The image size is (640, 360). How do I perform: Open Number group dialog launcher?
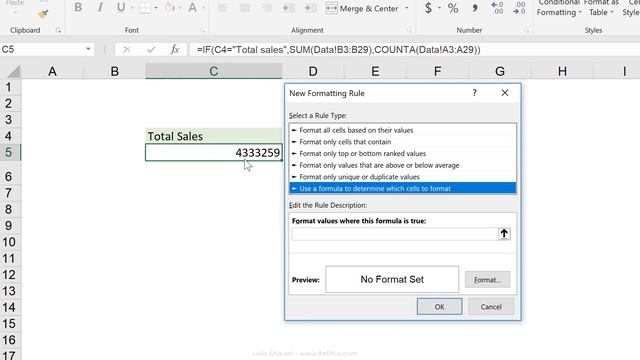pos(527,30)
